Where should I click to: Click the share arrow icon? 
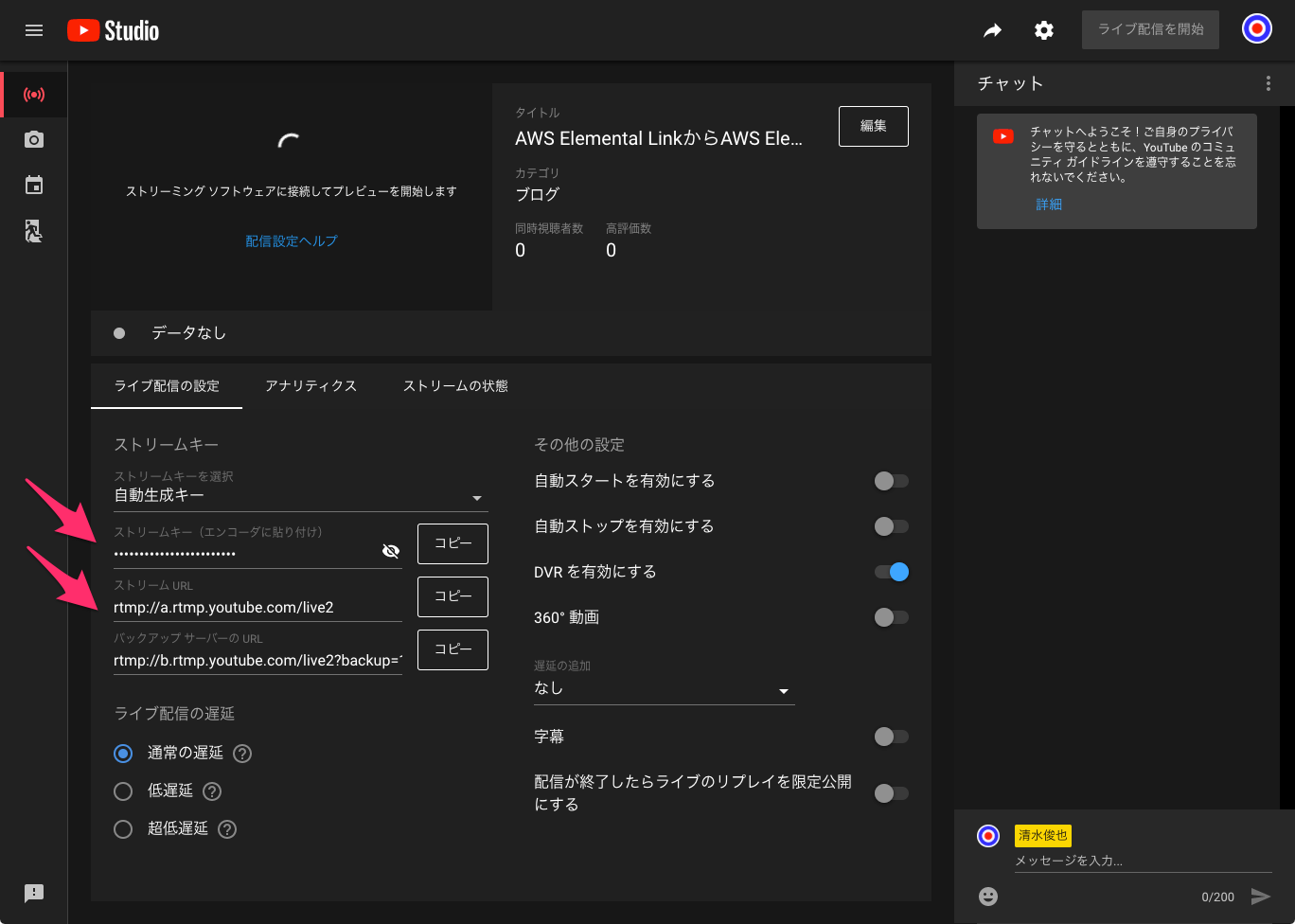[992, 30]
